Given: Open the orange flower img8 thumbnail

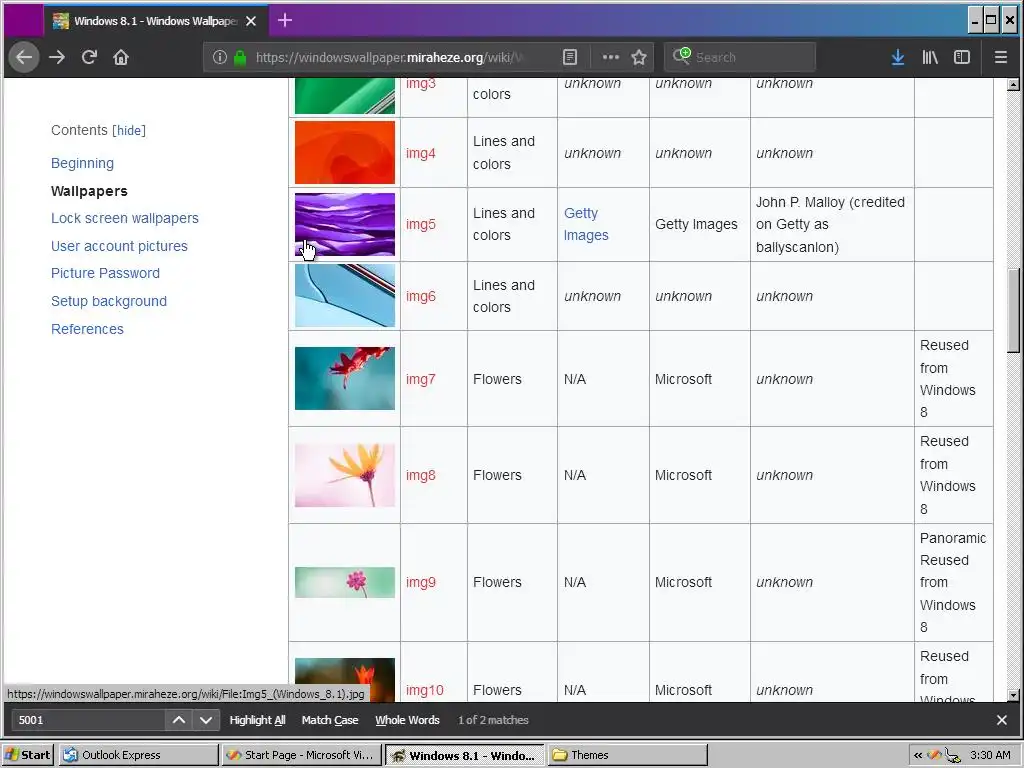Looking at the screenshot, I should 345,475.
